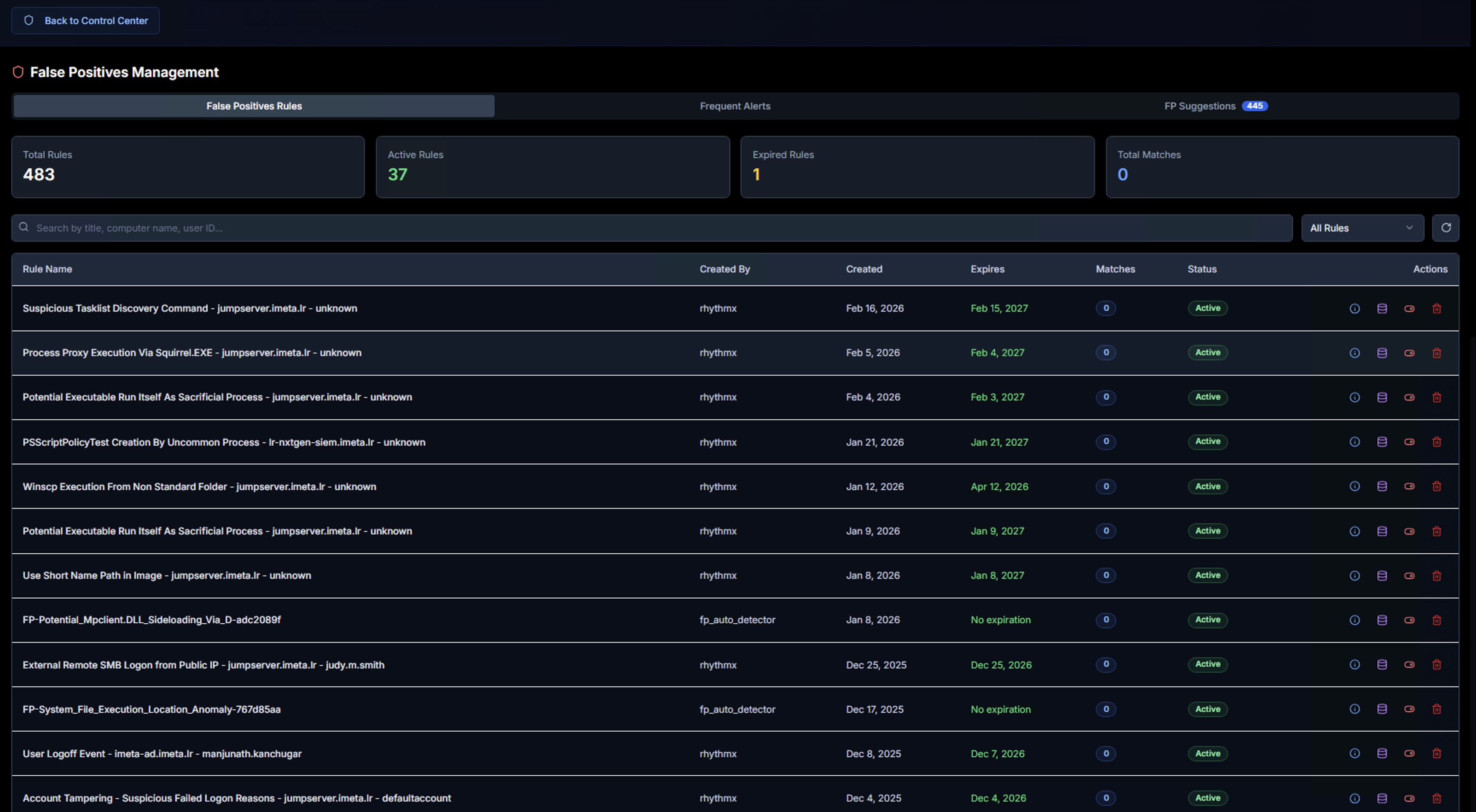Toggle Account Tampering rule status
This screenshot has width=1476, height=812.
[x=1409, y=798]
